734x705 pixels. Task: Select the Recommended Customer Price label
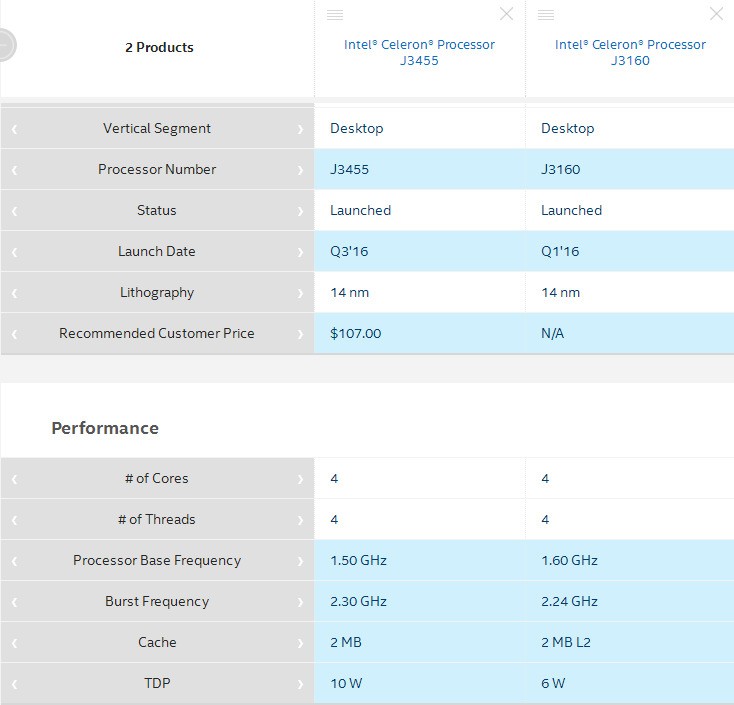click(x=157, y=333)
